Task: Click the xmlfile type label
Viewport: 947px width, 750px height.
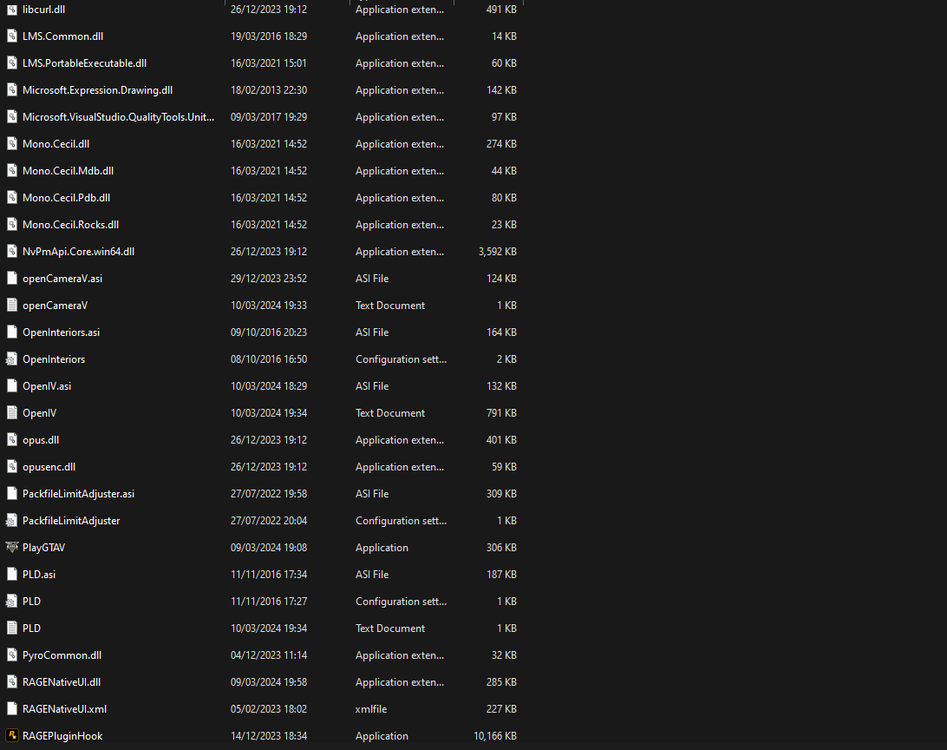Action: 371,709
